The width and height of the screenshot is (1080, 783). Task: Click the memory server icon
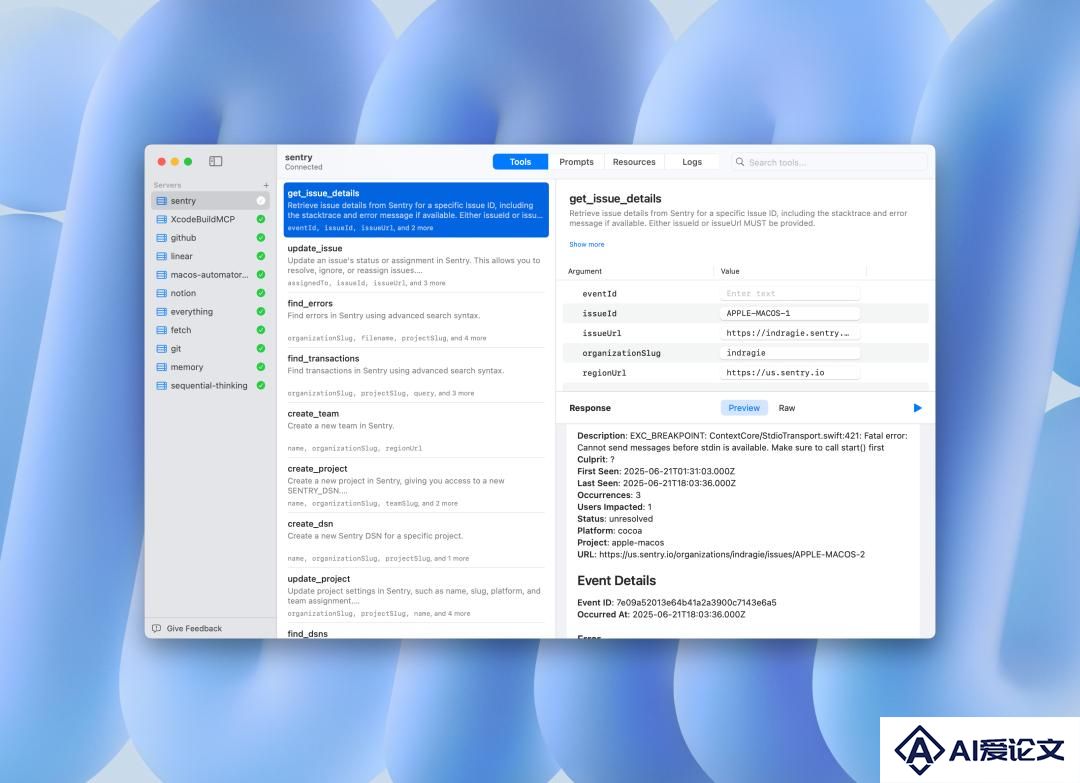162,367
